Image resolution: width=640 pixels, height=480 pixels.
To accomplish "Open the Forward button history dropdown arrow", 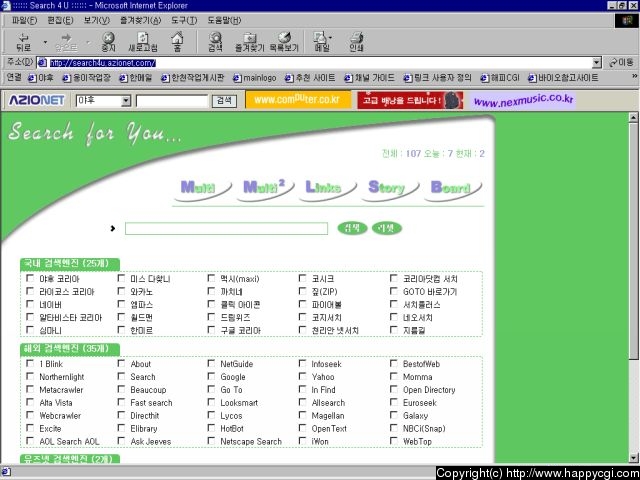I will point(88,42).
